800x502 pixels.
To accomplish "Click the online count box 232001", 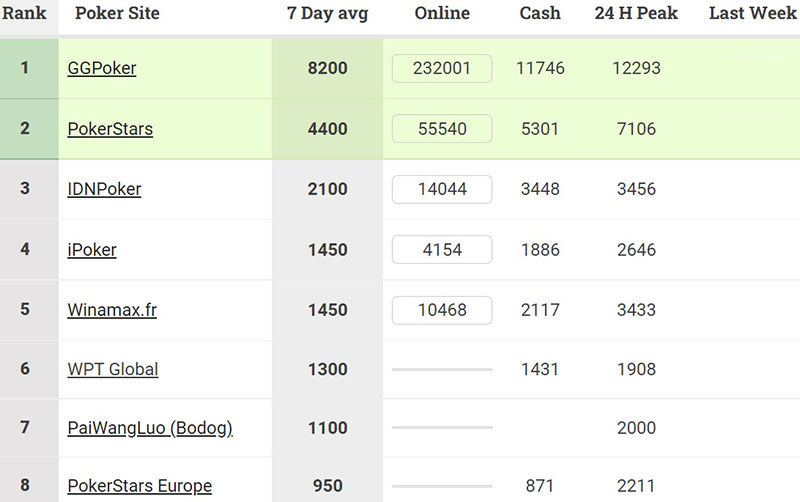I will tap(442, 68).
